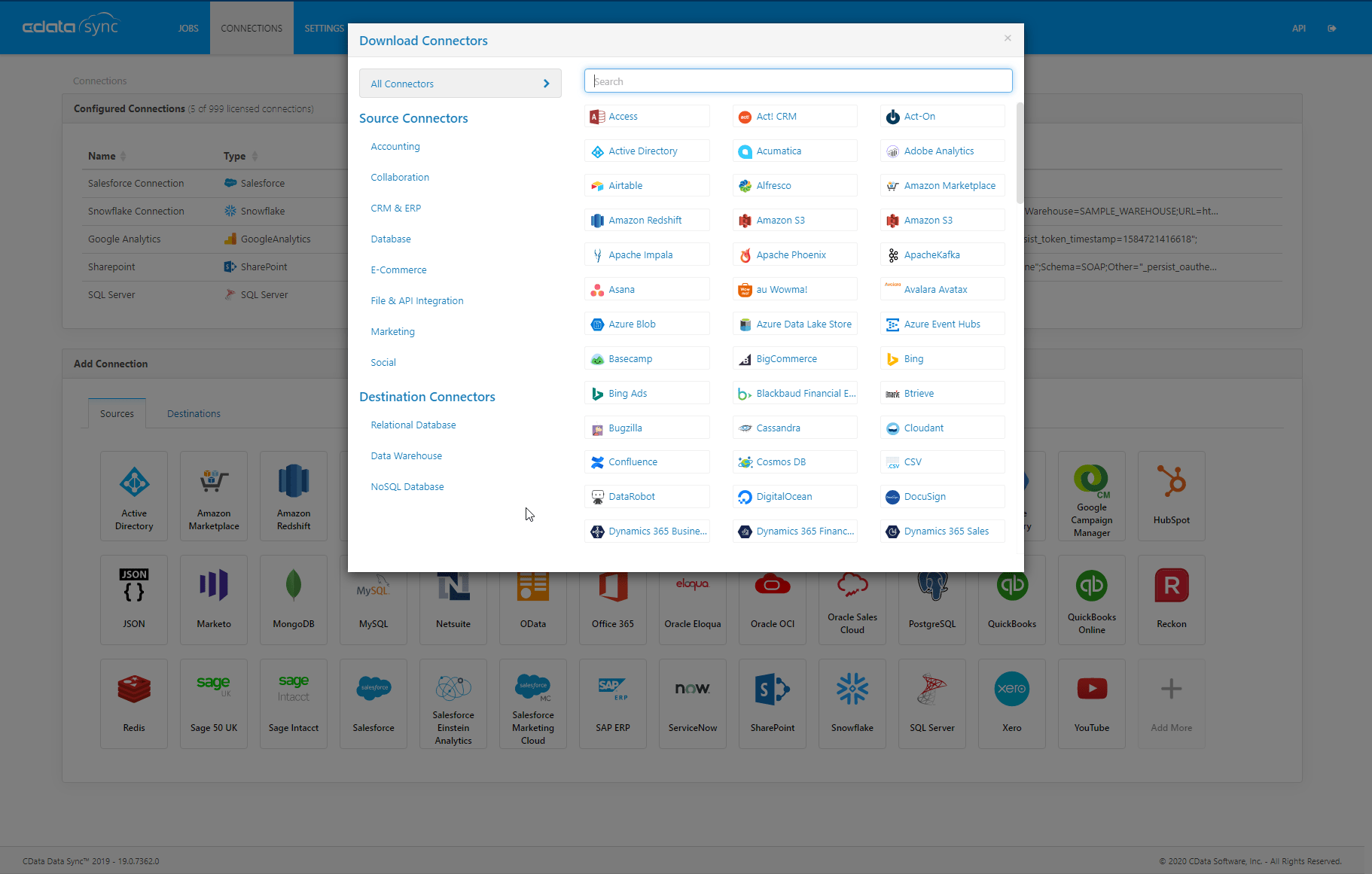
Task: Click the Access connector icon
Action: point(597,117)
